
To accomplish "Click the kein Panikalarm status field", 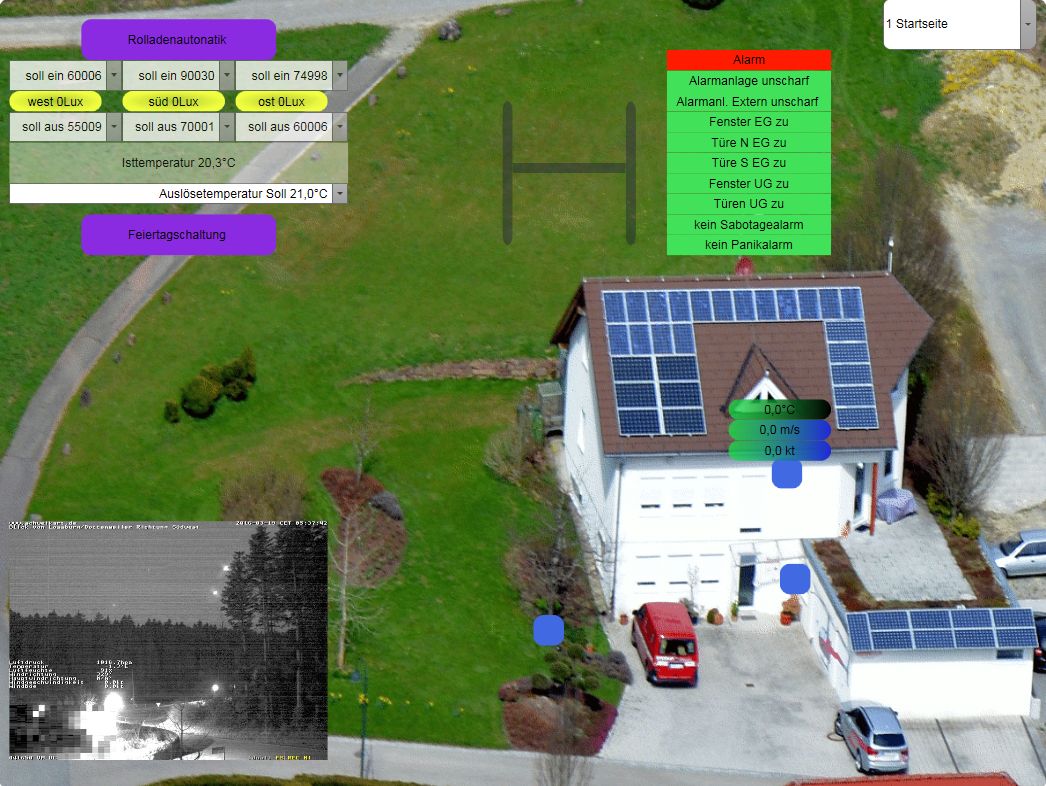I will point(748,245).
